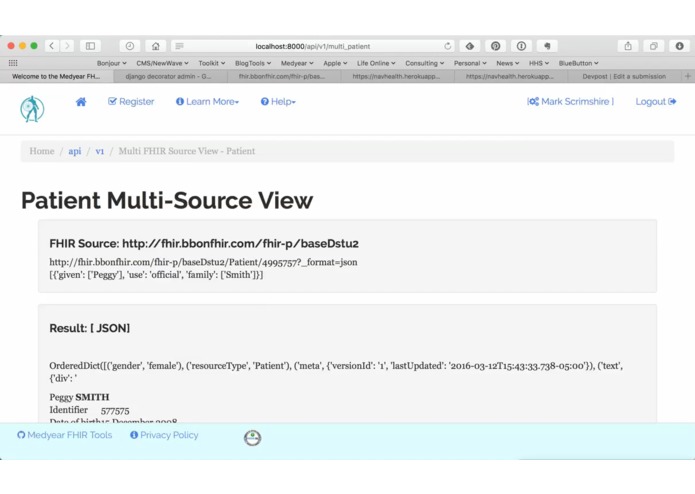Open the Life Online bookmarks folder
Viewport: 695px width, 494px height.
coord(376,63)
